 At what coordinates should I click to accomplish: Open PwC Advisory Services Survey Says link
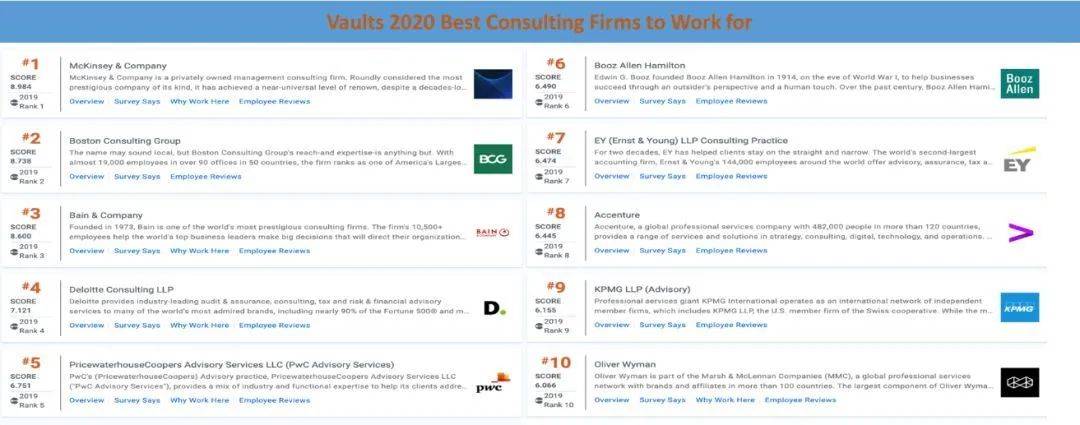(x=136, y=400)
